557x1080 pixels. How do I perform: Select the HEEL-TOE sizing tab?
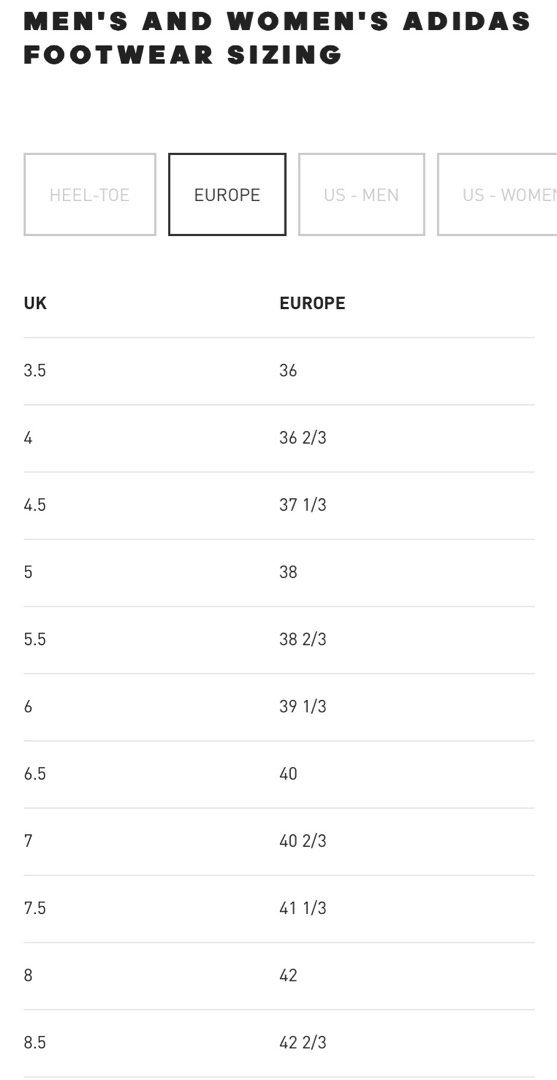(90, 195)
